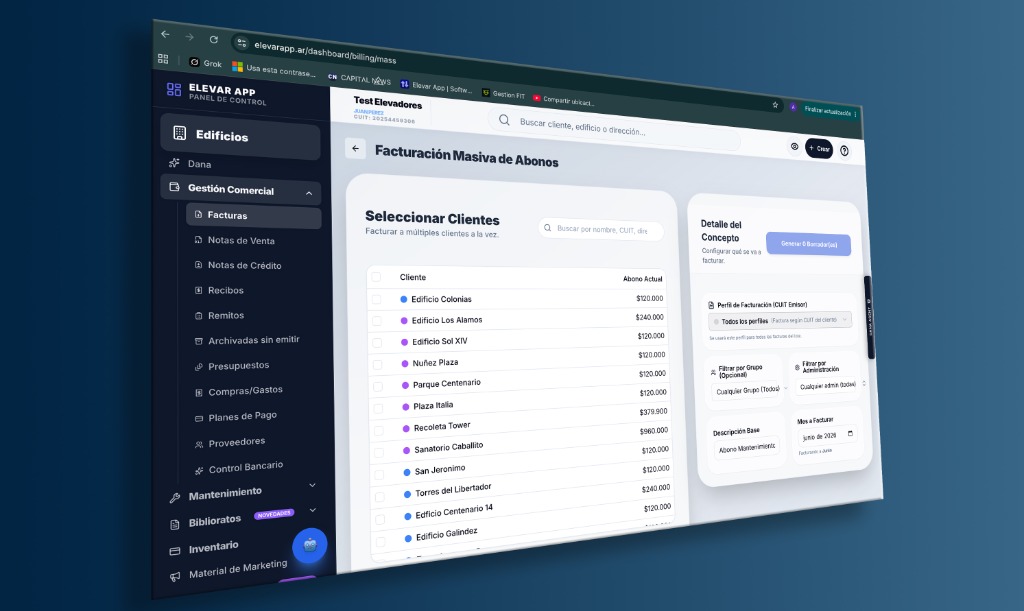1024x611 pixels.
Task: Click the calendar icon in Mes a Facturar
Action: 850,433
